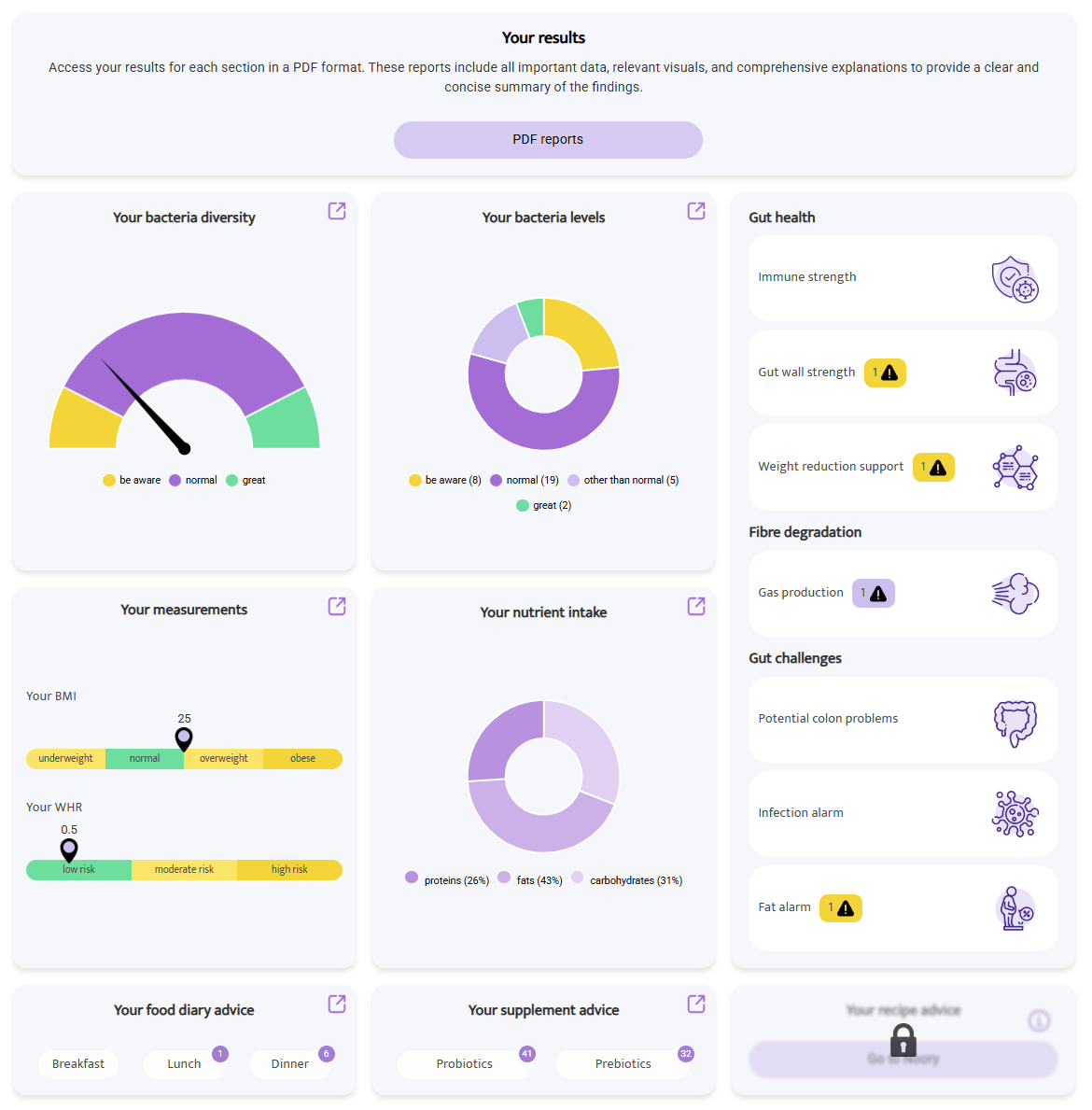Click the lock icon on recipe advice
This screenshot has width=1092, height=1110.
(x=903, y=1039)
